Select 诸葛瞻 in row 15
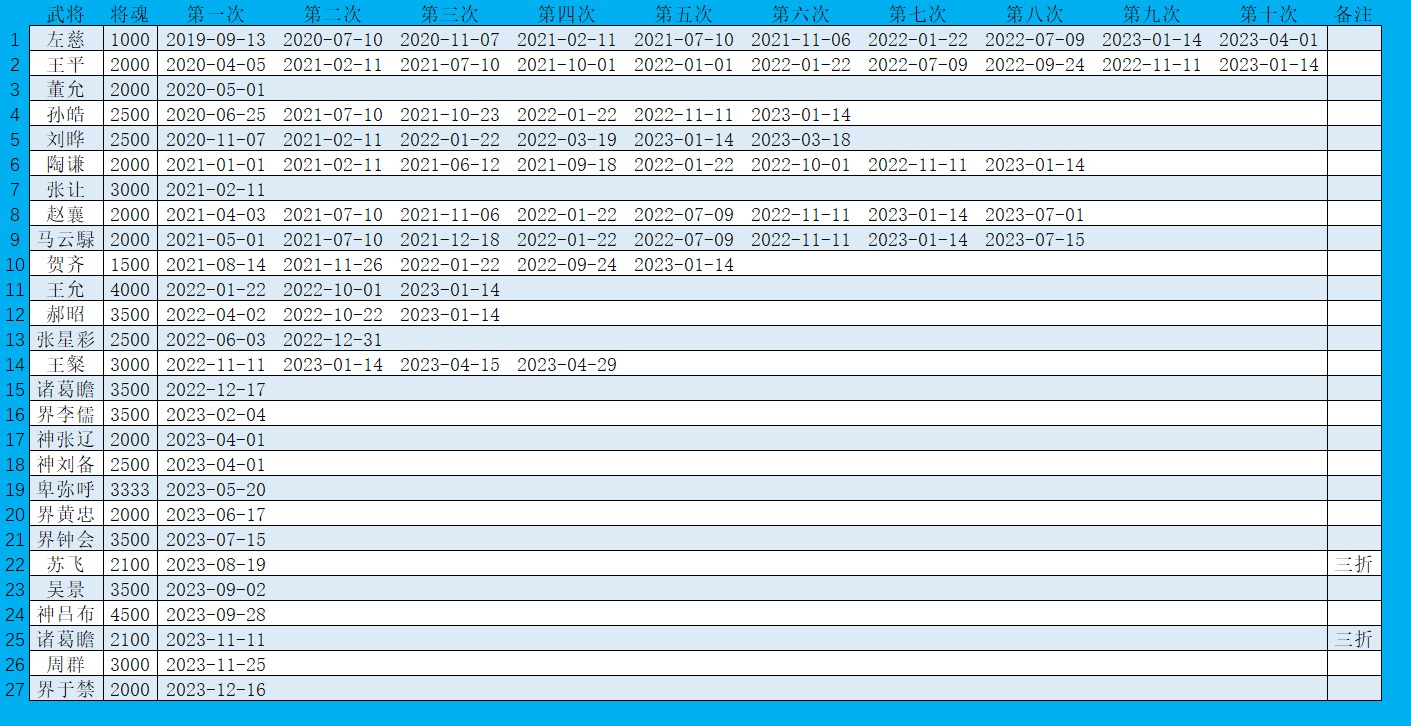The width and height of the screenshot is (1411, 726). (66, 390)
